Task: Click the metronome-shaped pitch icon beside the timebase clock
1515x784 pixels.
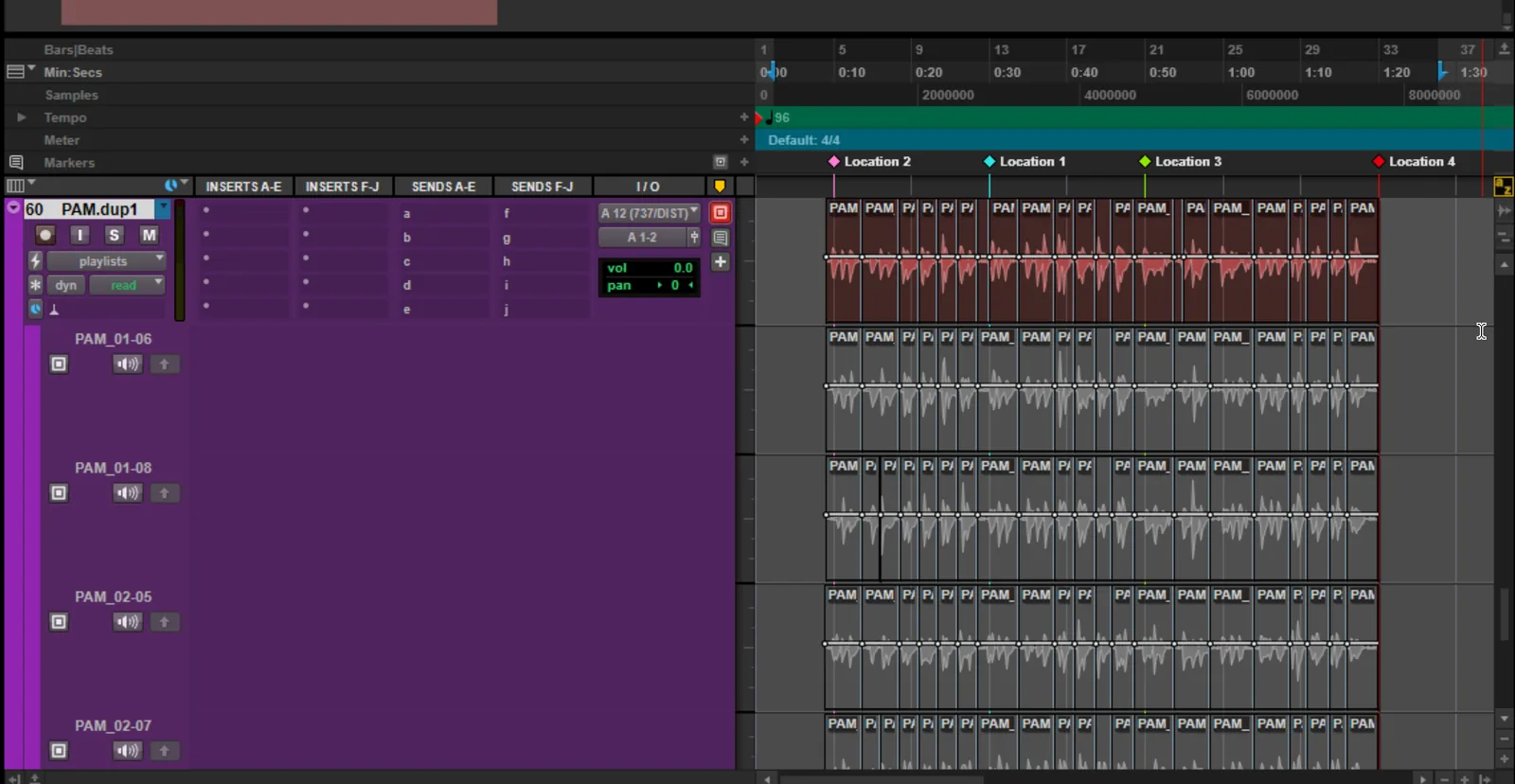Action: (54, 310)
